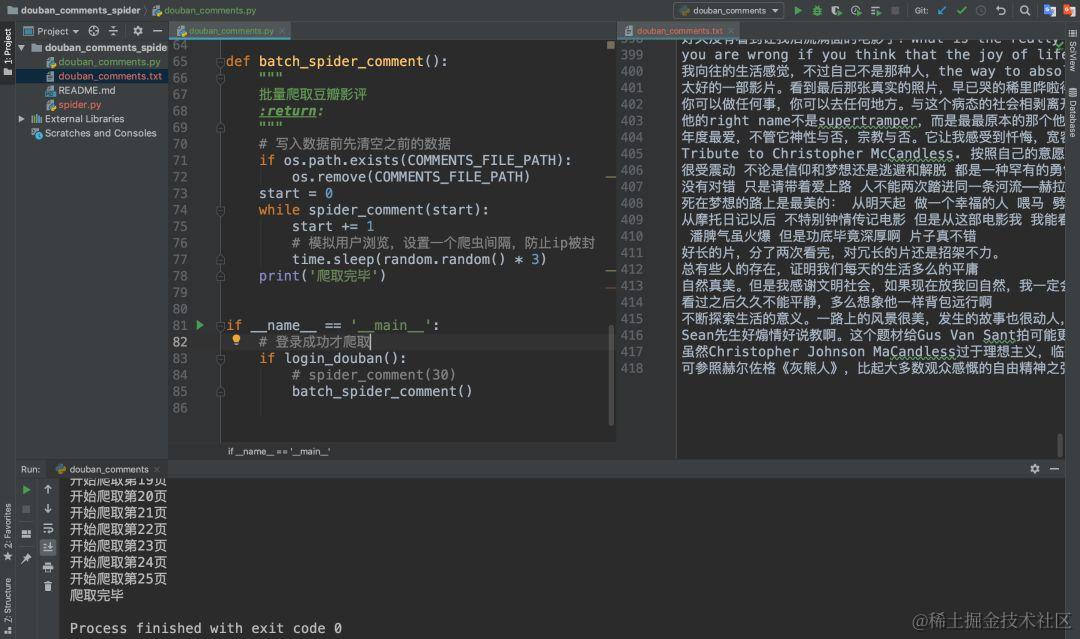Click the red translate plugin icon

point(1068,10)
